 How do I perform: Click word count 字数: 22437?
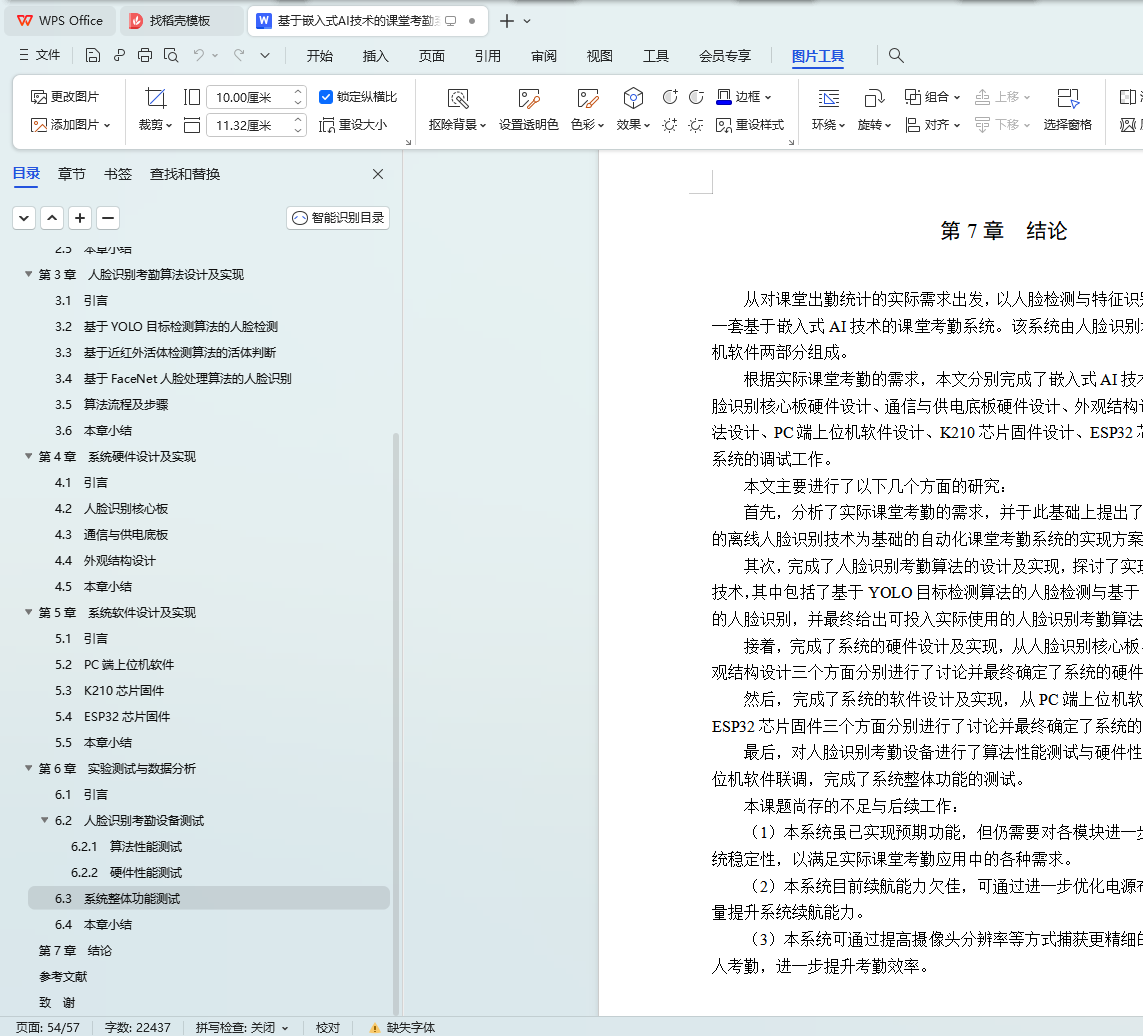coord(138,1027)
